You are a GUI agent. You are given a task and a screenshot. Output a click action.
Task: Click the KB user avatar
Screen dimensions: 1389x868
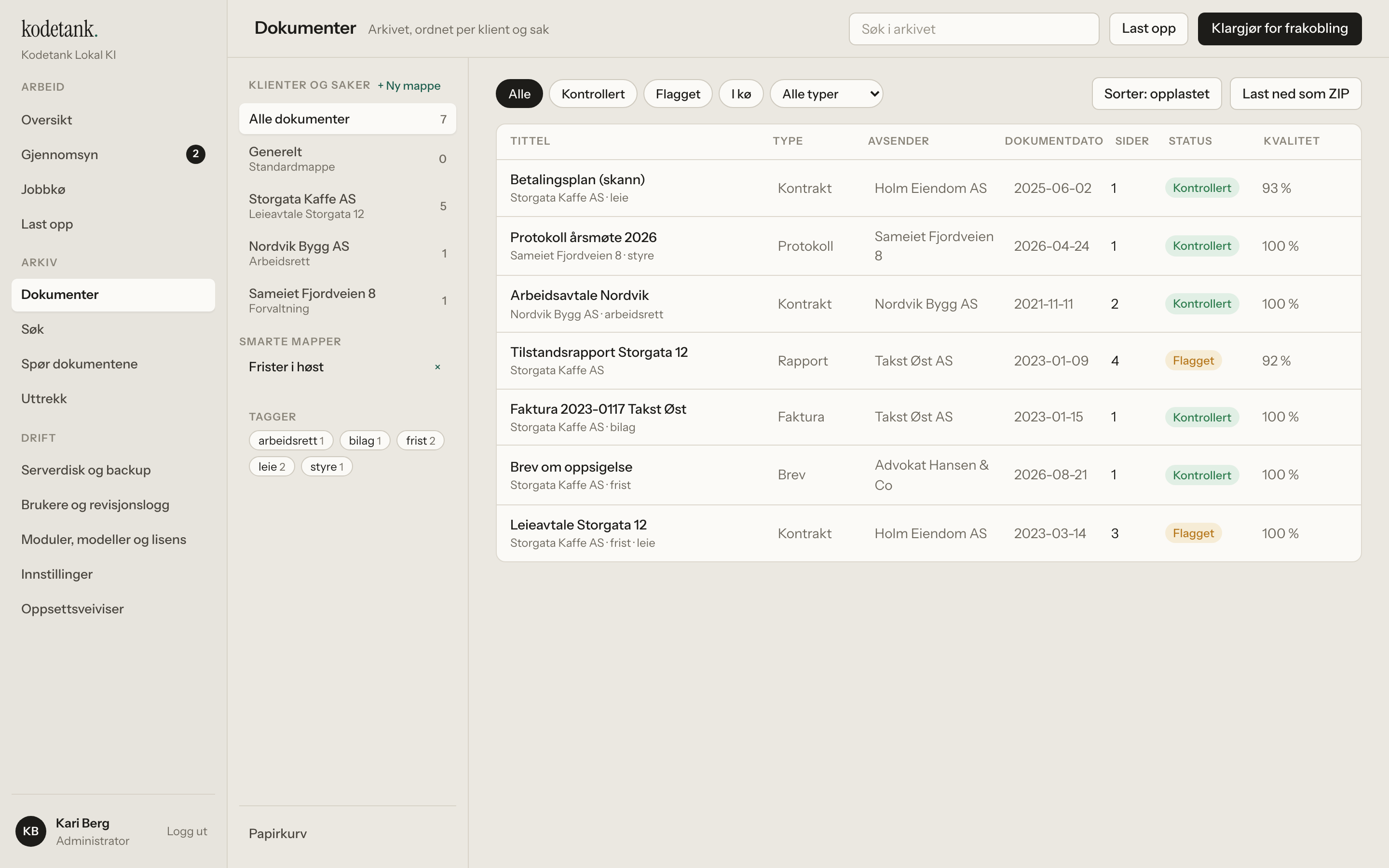click(x=30, y=831)
